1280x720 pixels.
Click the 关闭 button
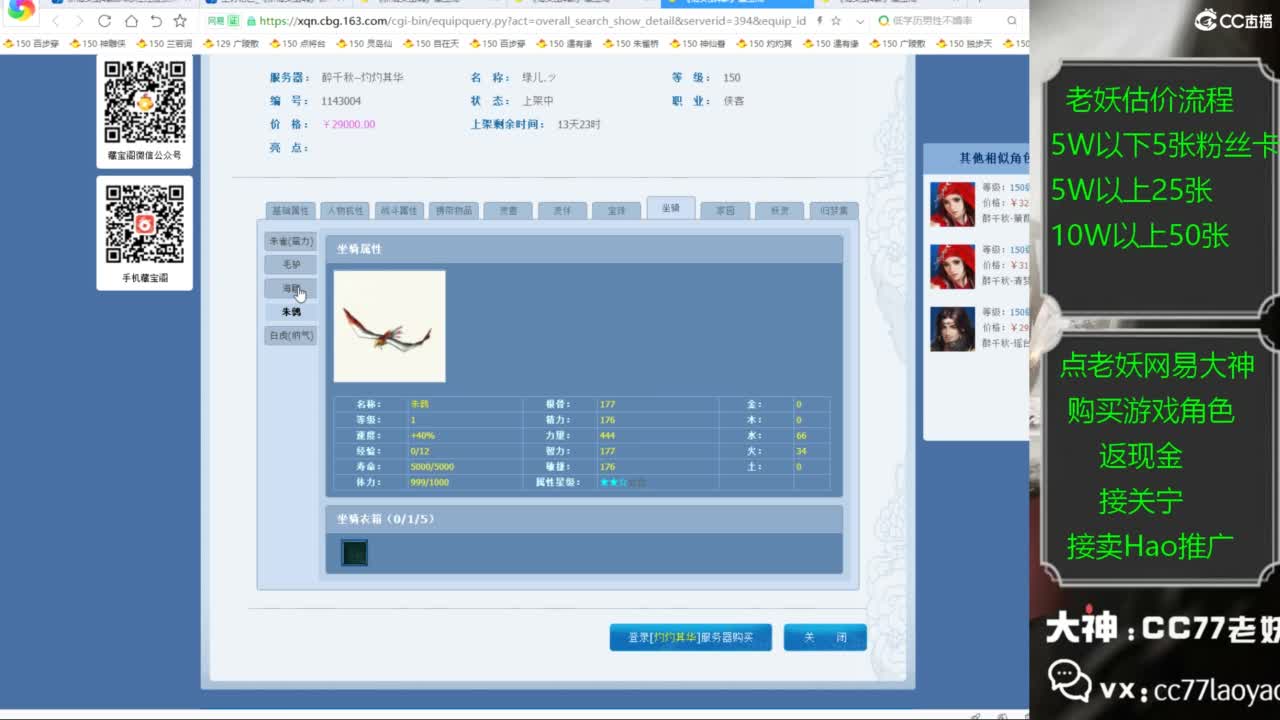(825, 637)
